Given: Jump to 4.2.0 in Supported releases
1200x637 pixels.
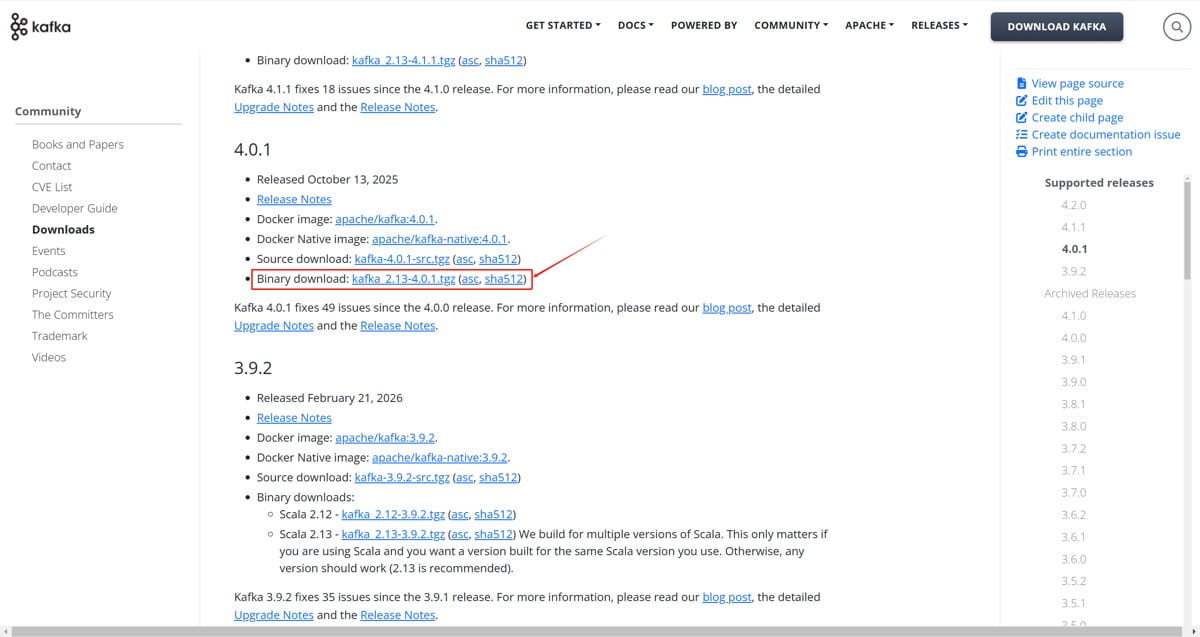Looking at the screenshot, I should coord(1074,205).
